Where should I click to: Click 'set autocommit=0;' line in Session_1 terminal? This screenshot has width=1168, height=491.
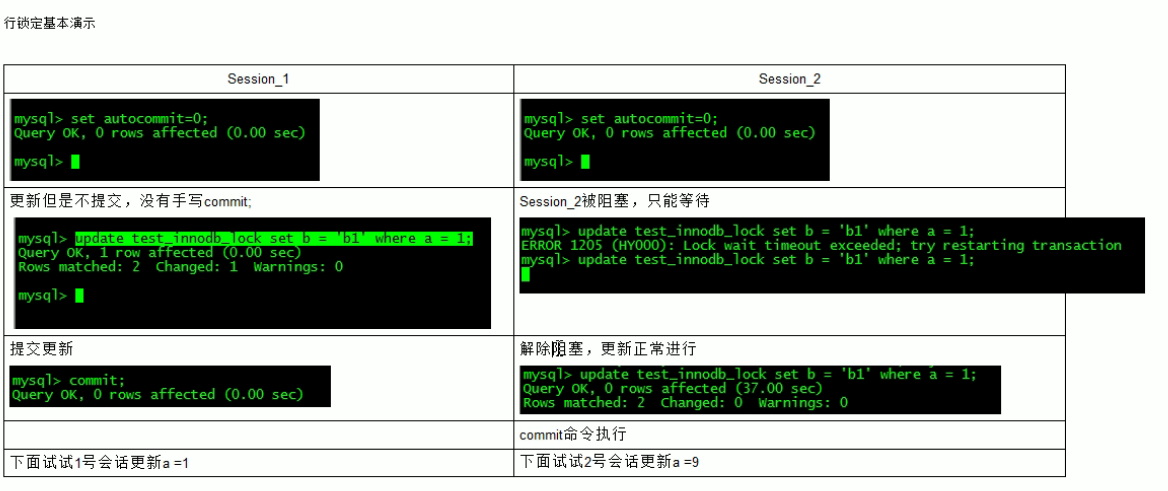tap(112, 118)
